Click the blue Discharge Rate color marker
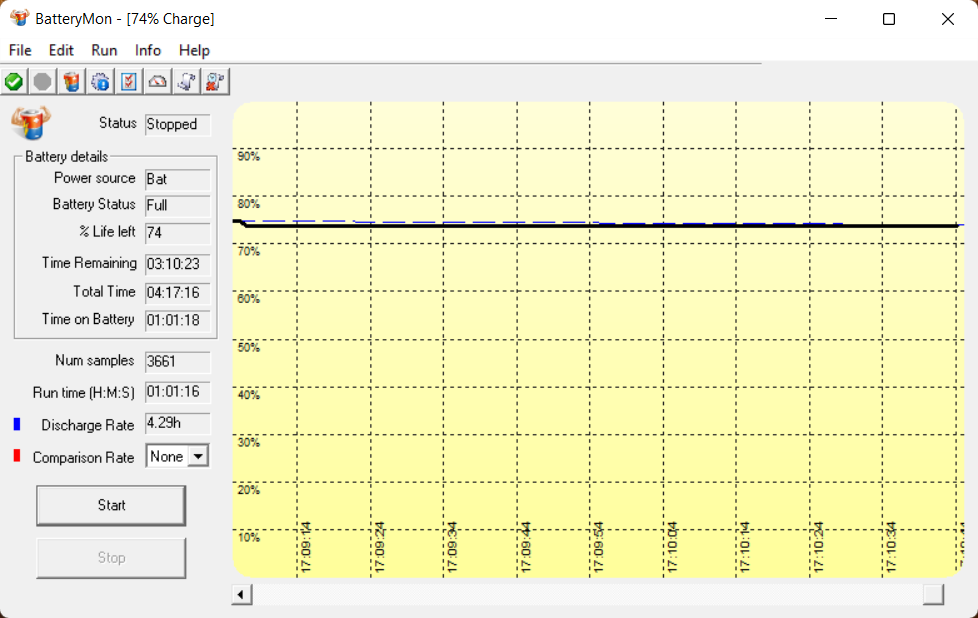Viewport: 978px width, 618px height. [x=17, y=424]
